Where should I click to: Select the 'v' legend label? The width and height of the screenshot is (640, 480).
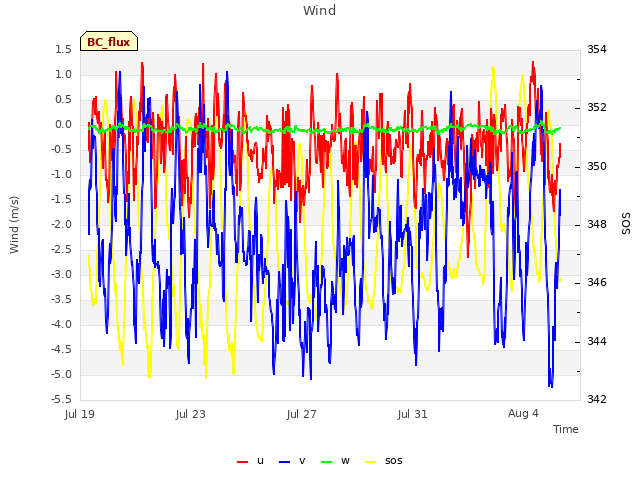point(302,461)
